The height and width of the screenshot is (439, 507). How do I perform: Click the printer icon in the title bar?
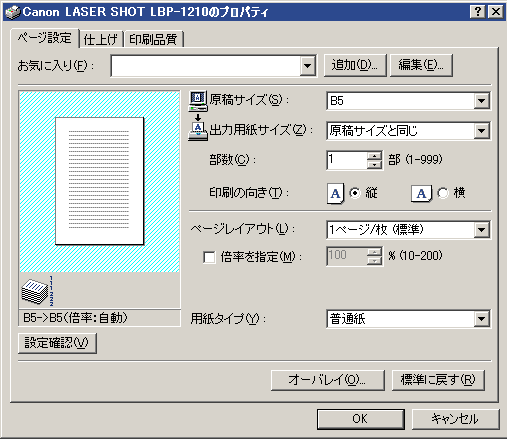pos(13,12)
